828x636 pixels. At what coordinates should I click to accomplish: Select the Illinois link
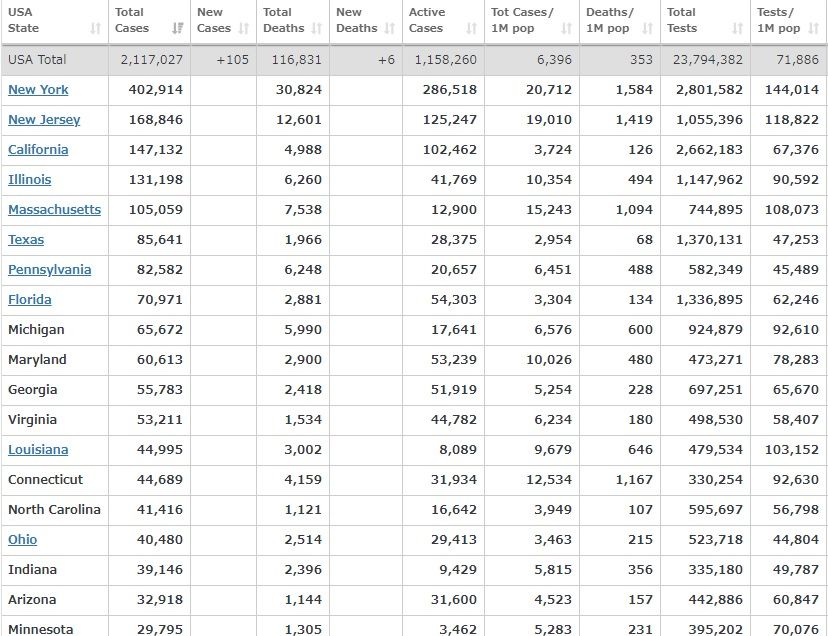pyautogui.click(x=29, y=180)
